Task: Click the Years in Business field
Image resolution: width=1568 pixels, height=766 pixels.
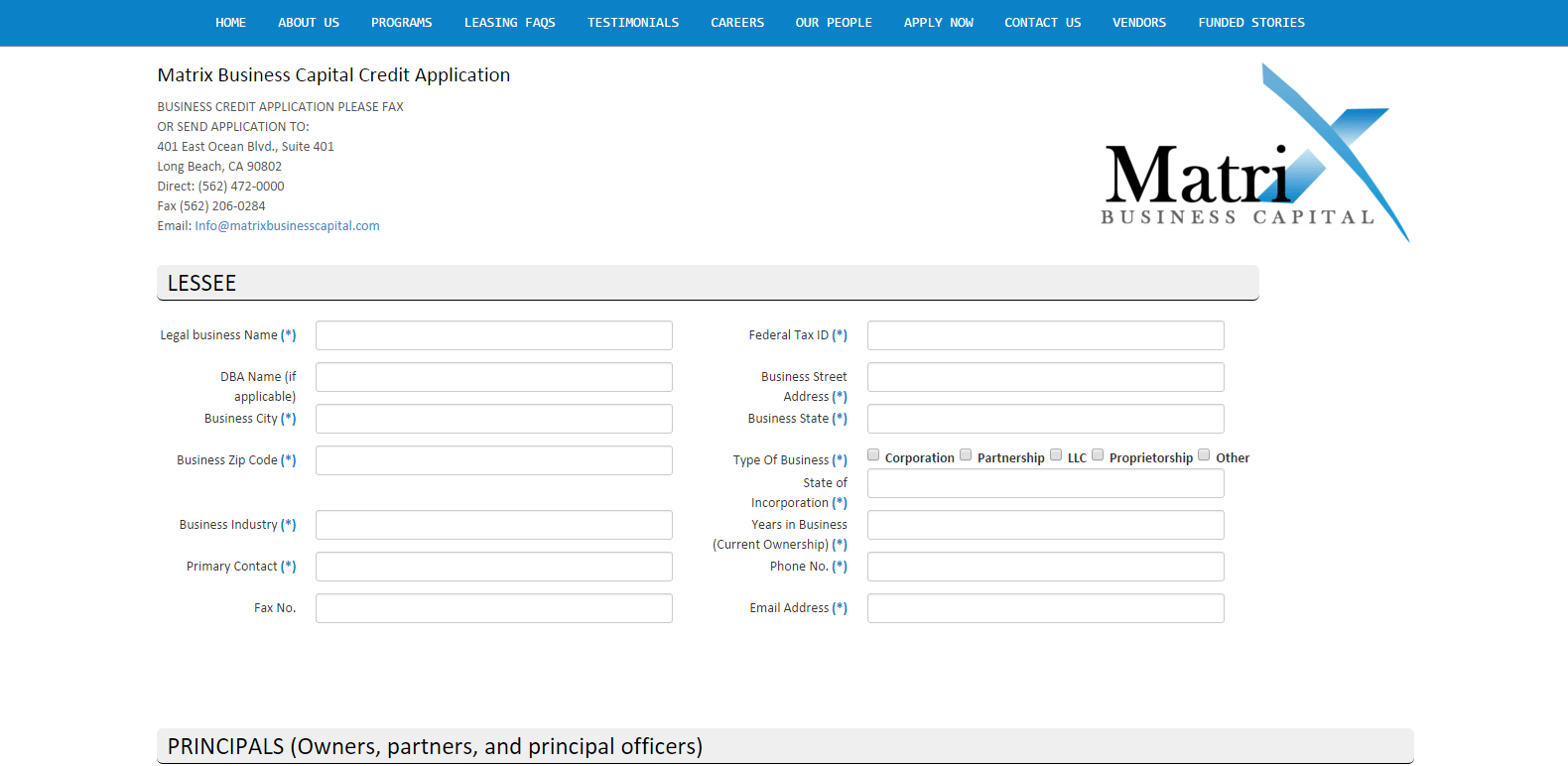Action: click(1046, 525)
